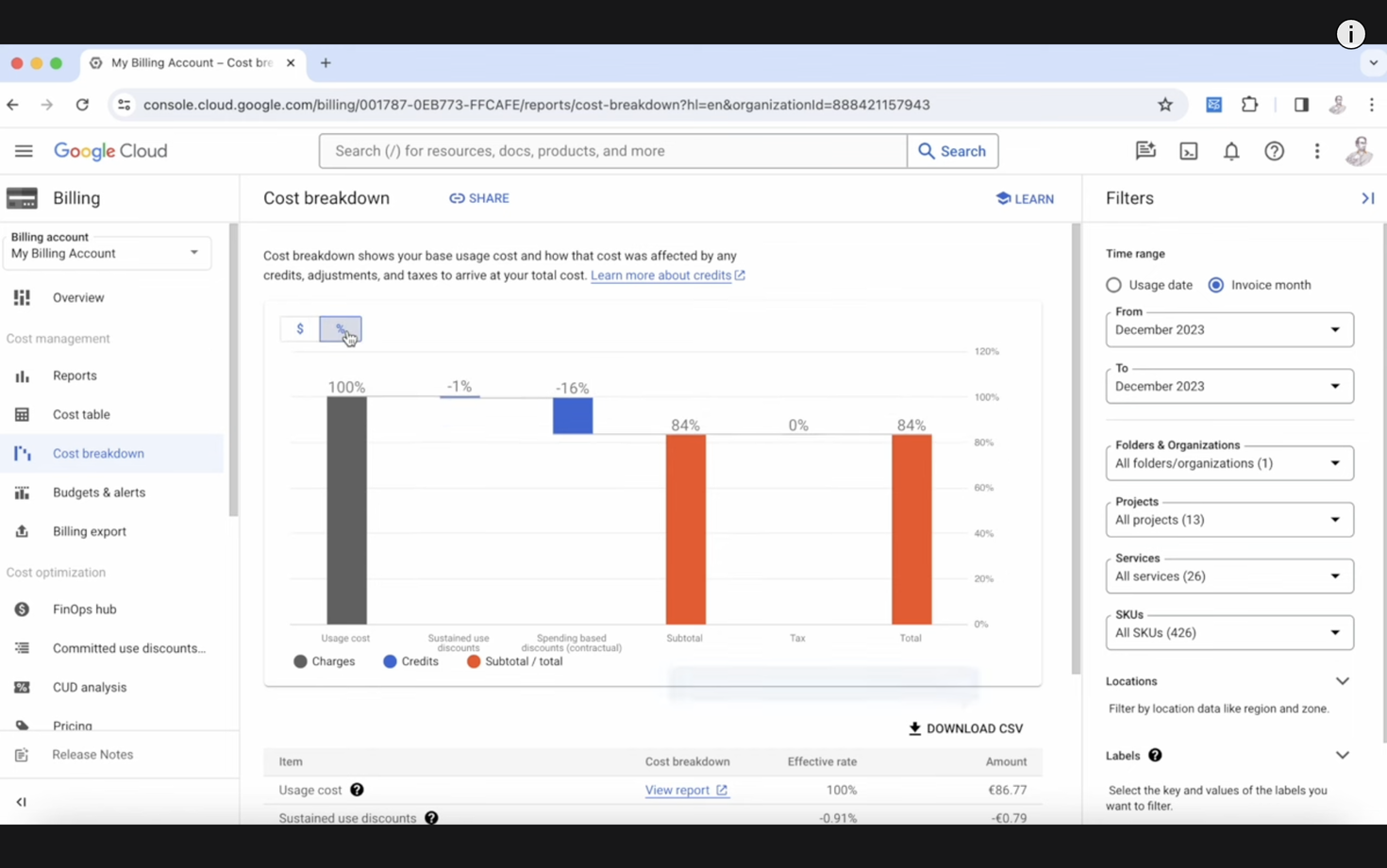Screen dimensions: 1387x868
Task: Switch chart to percentage view
Action: point(341,329)
